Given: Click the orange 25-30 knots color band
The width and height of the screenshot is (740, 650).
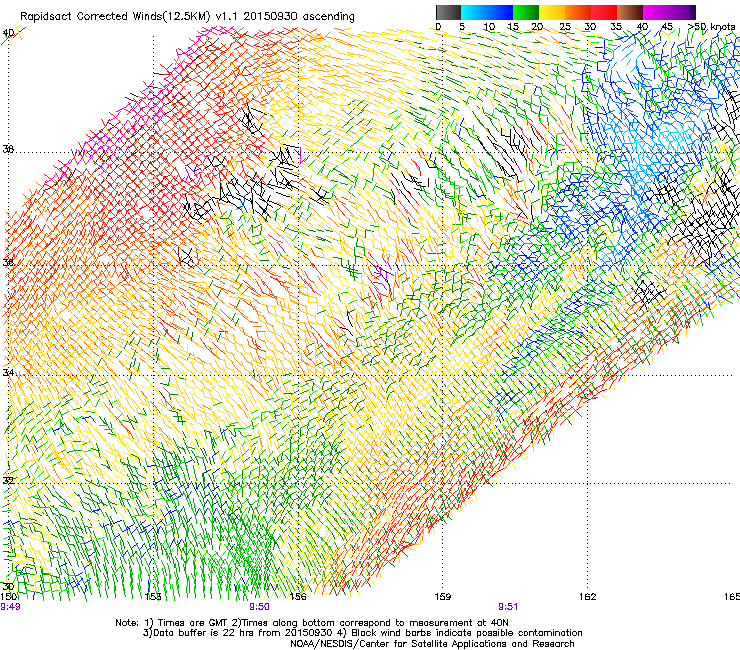Looking at the screenshot, I should point(578,12).
